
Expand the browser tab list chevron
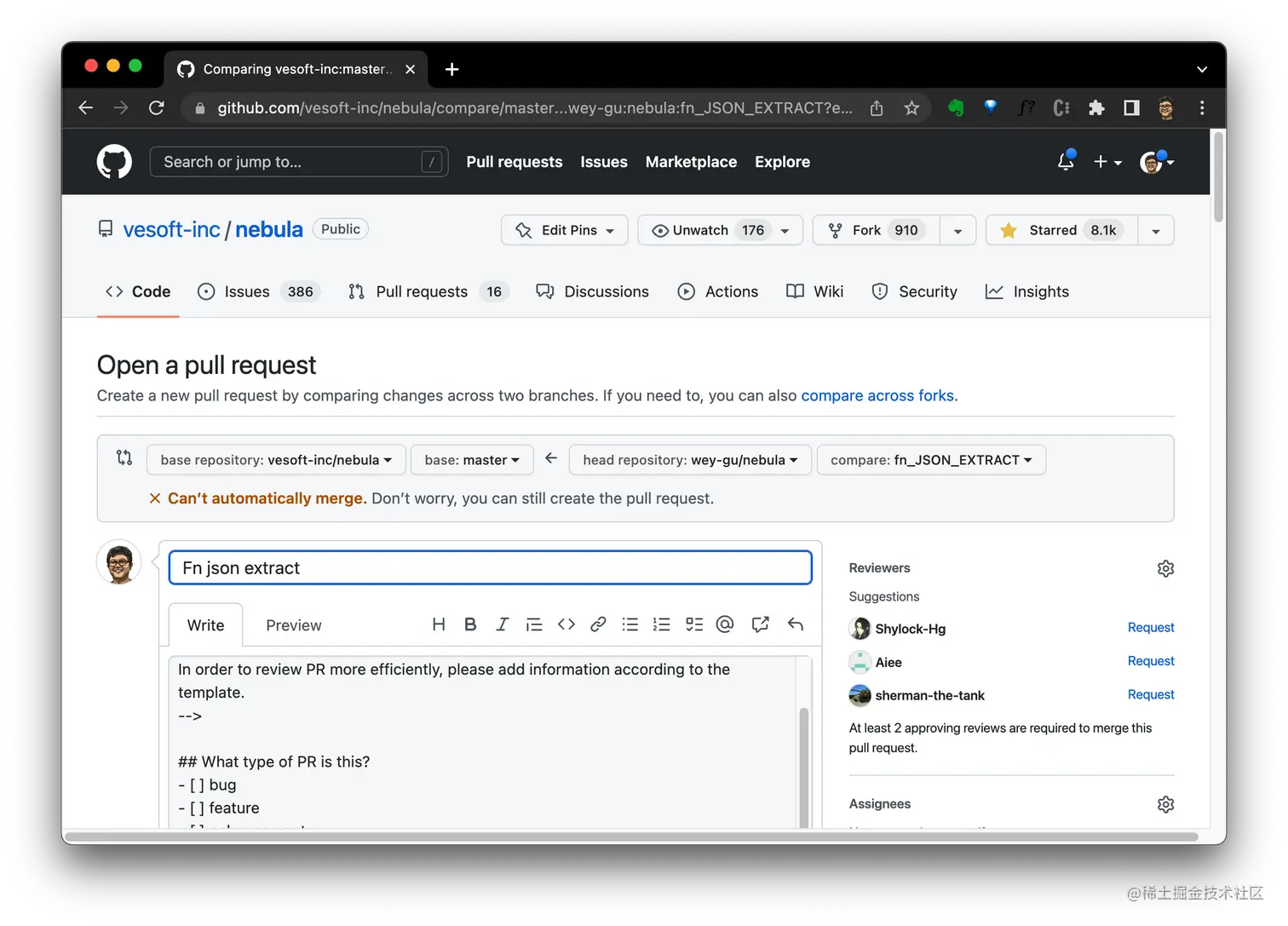coord(1202,69)
